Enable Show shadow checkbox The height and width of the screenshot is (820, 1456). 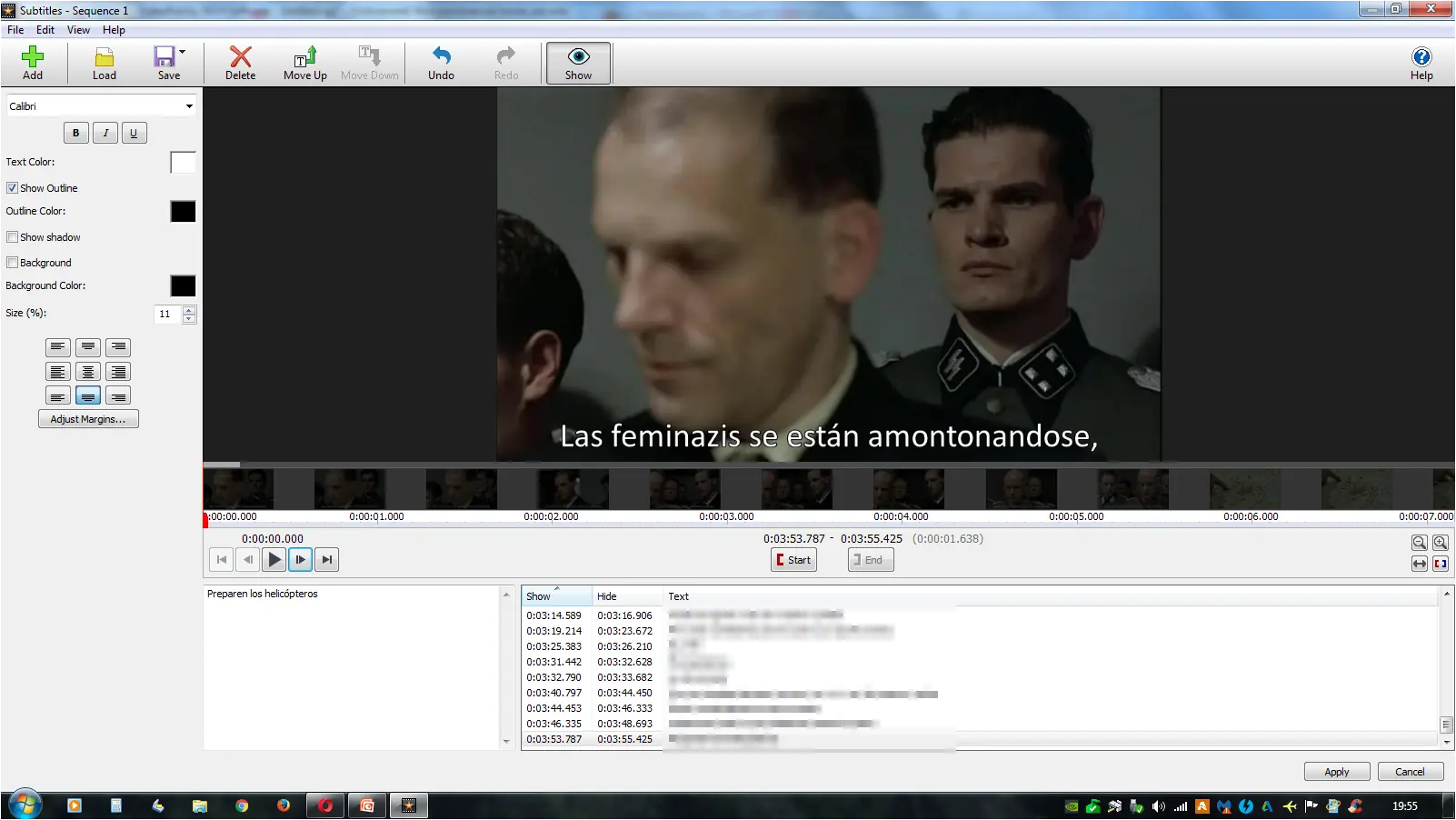coord(12,237)
